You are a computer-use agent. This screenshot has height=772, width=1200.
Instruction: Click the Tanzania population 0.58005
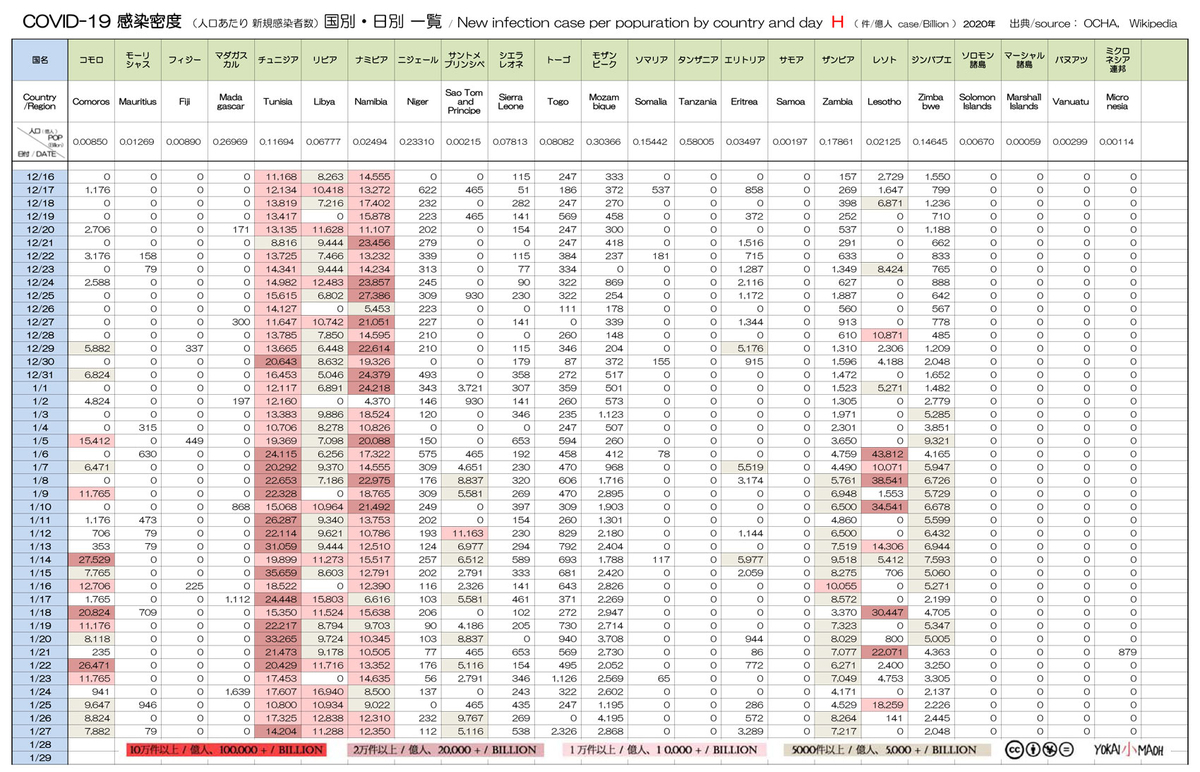click(697, 143)
